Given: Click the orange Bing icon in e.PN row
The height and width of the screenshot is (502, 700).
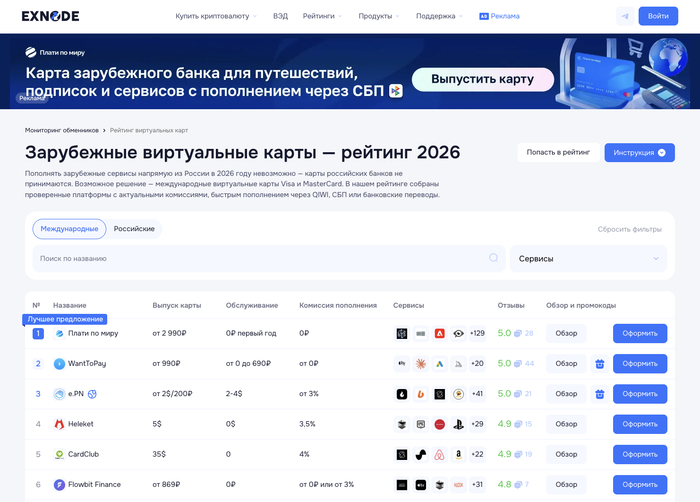Looking at the screenshot, I should tap(421, 394).
